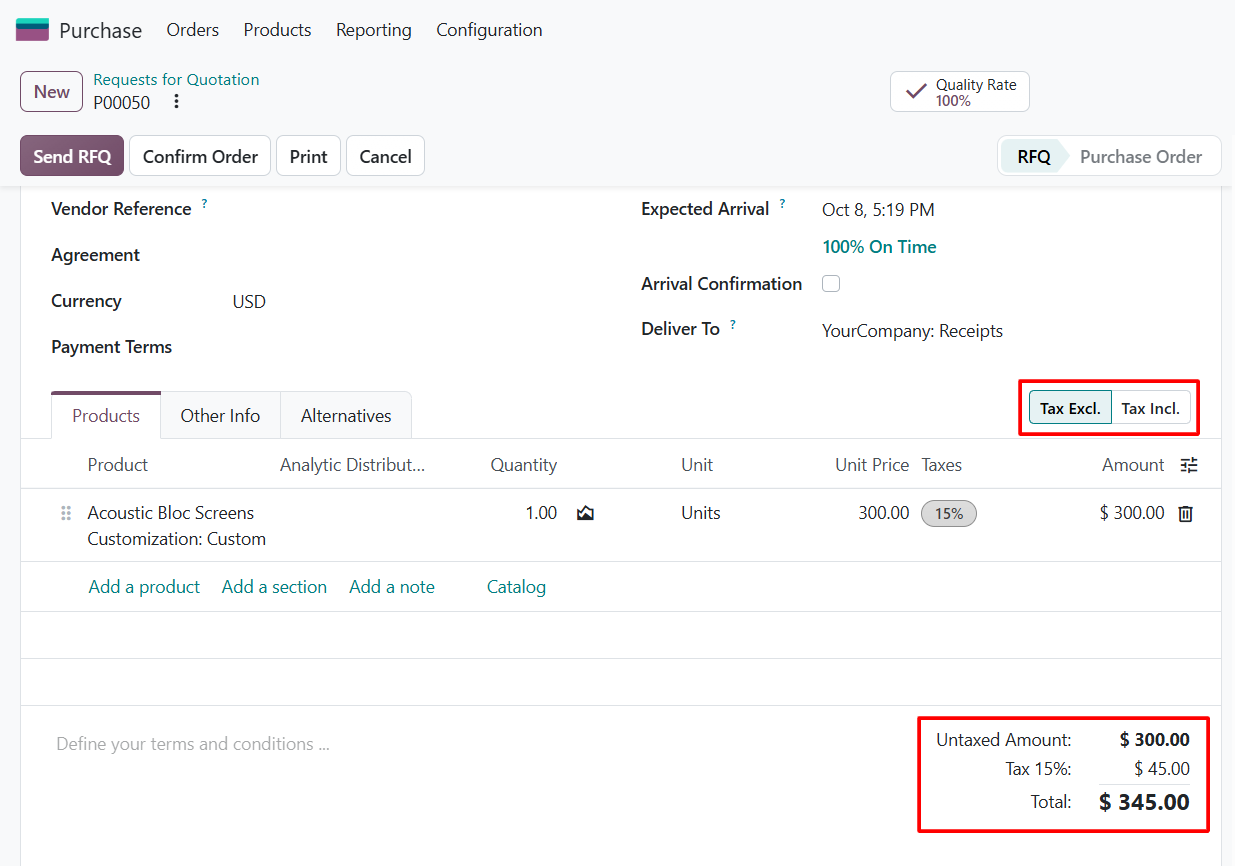
Task: Open the column settings adjust icon
Action: (1189, 465)
